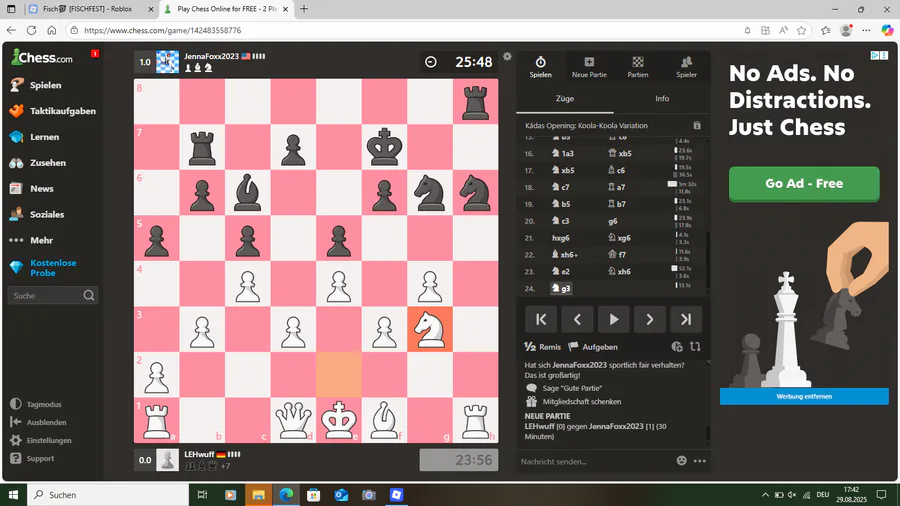Screen dimensions: 900x506
Task: Open Spielen in the left sidebar
Action: tap(36, 85)
